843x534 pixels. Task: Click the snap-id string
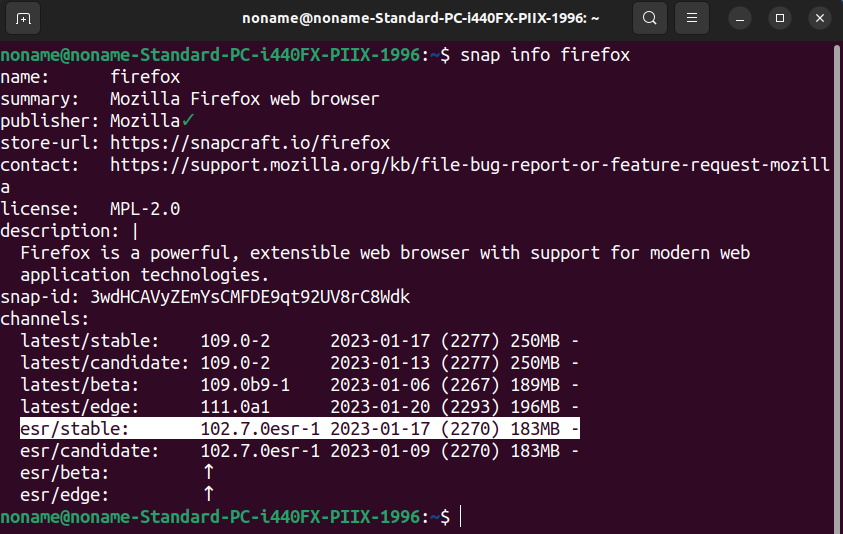250,297
